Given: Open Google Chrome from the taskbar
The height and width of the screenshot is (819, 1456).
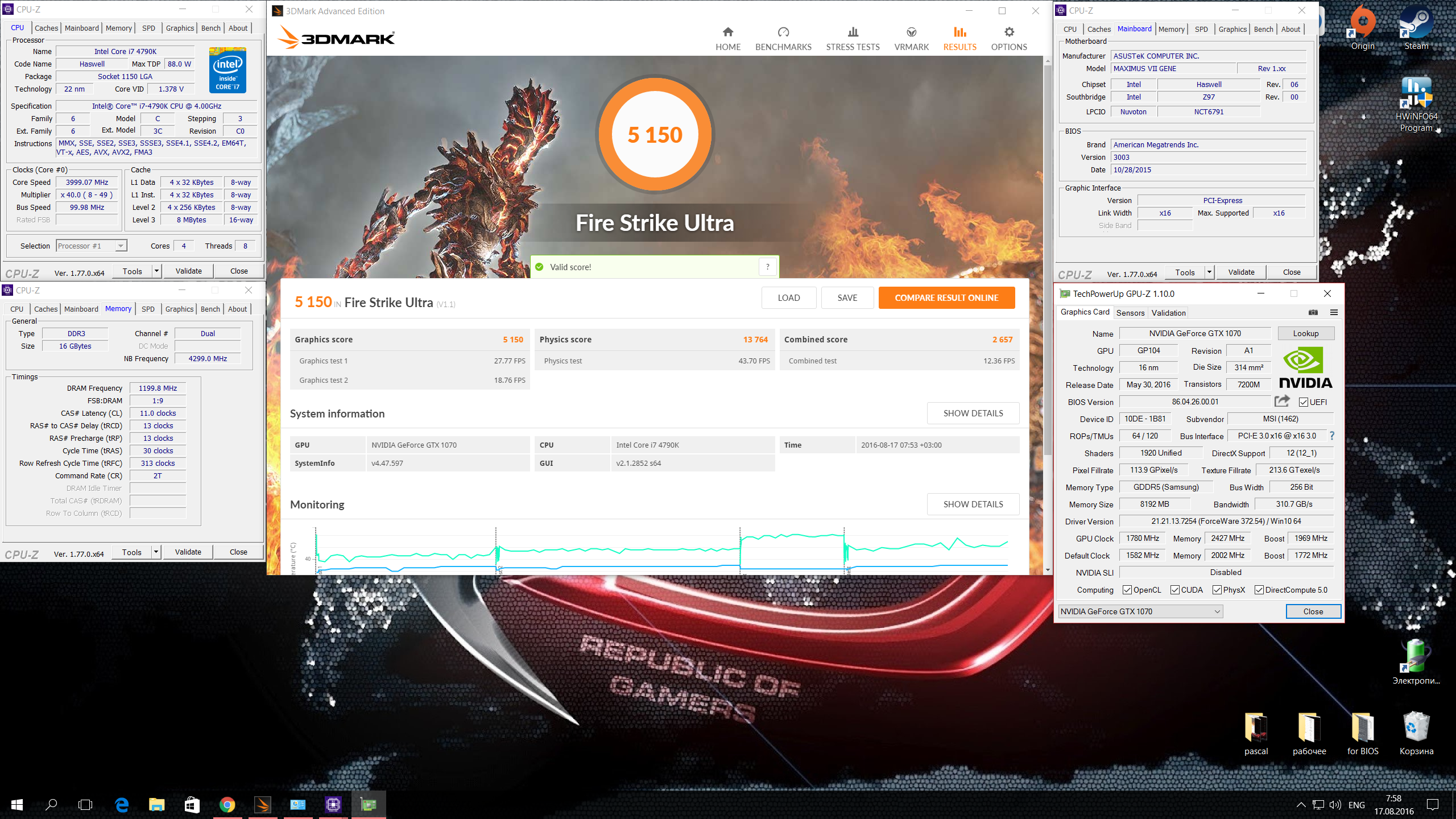Looking at the screenshot, I should (227, 804).
